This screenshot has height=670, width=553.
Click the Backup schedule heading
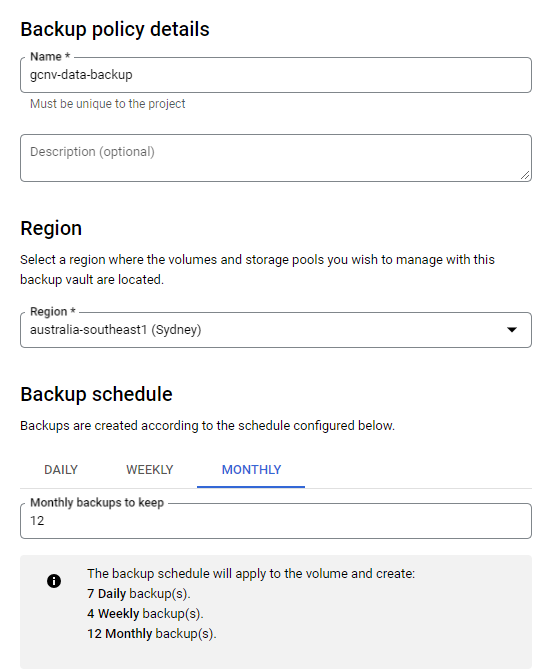(97, 394)
